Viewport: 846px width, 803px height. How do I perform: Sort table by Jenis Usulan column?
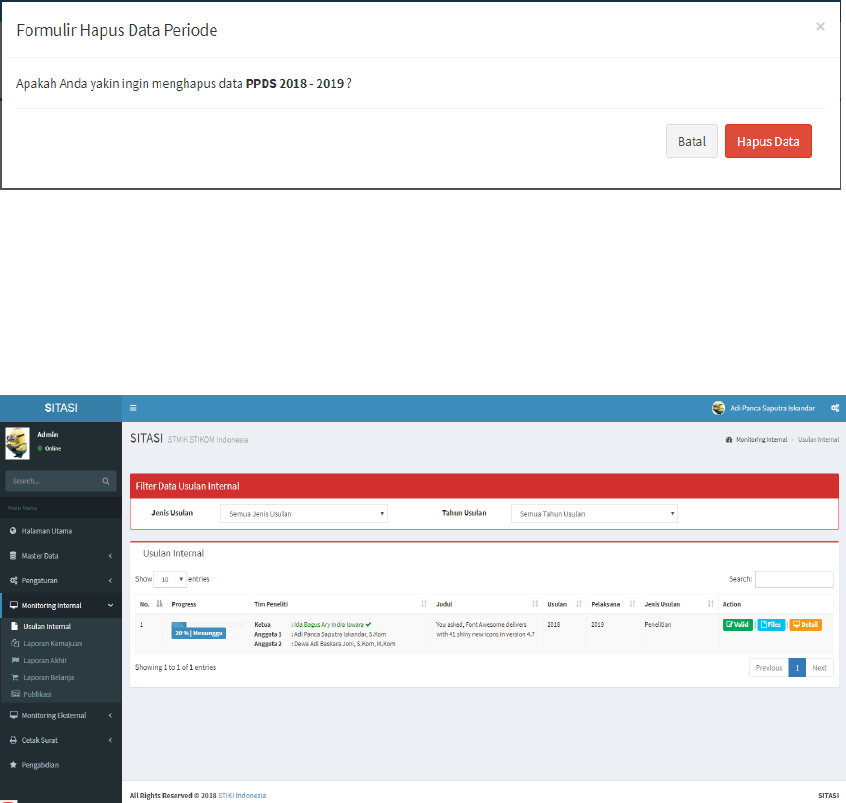tap(679, 604)
